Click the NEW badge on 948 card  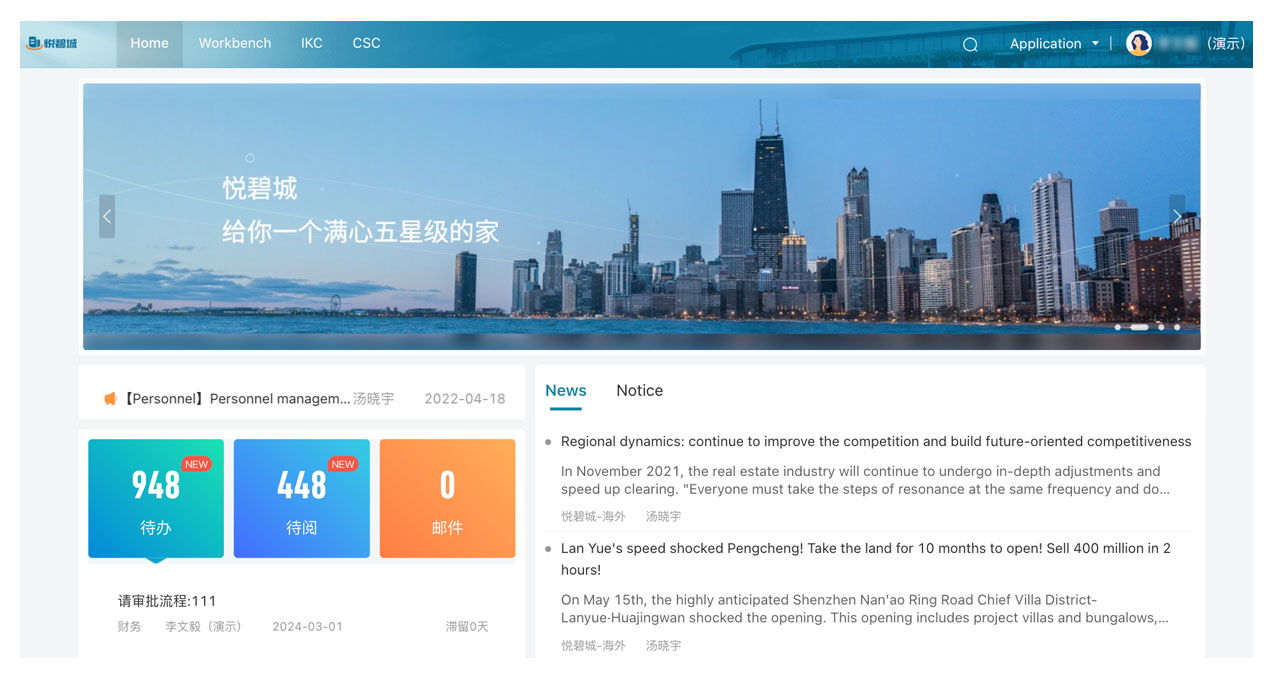196,464
